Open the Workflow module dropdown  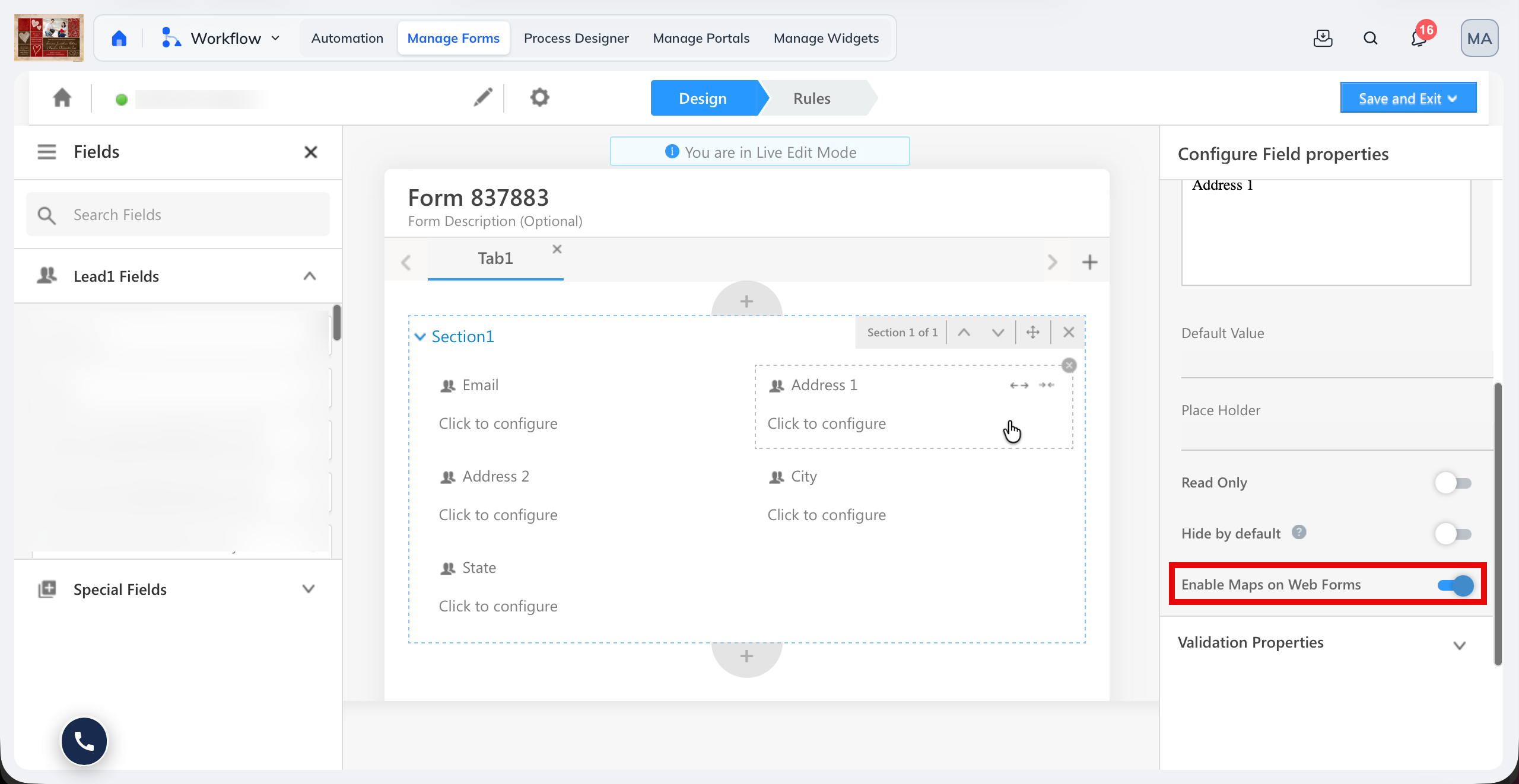click(x=221, y=39)
